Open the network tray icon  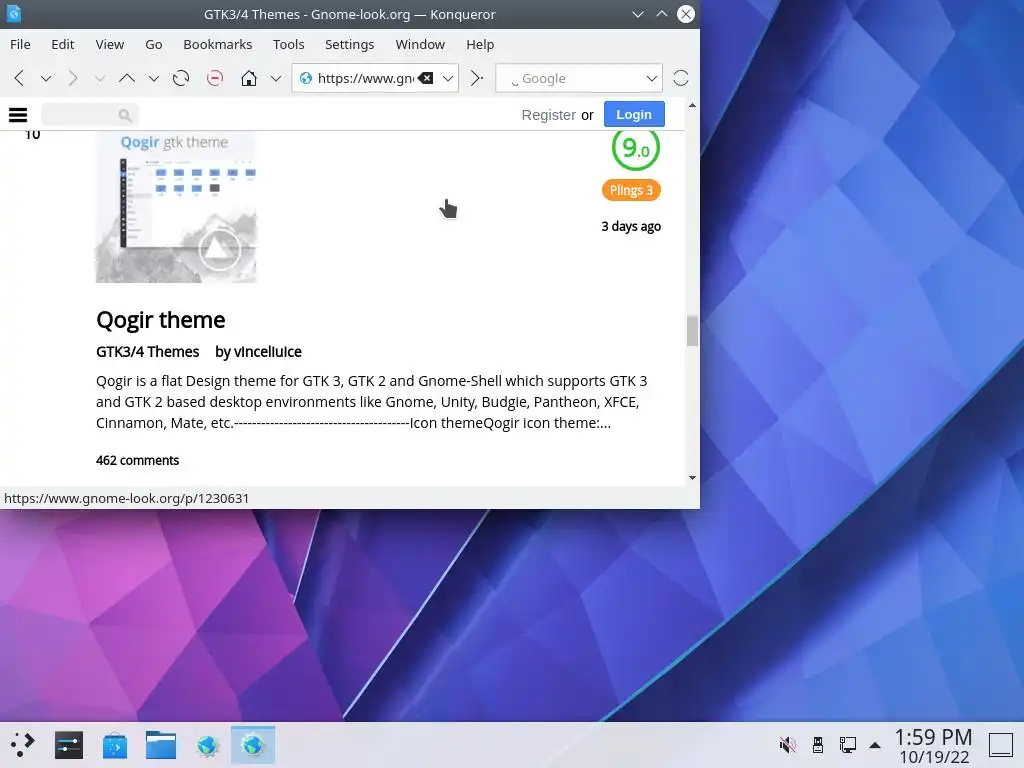click(848, 744)
